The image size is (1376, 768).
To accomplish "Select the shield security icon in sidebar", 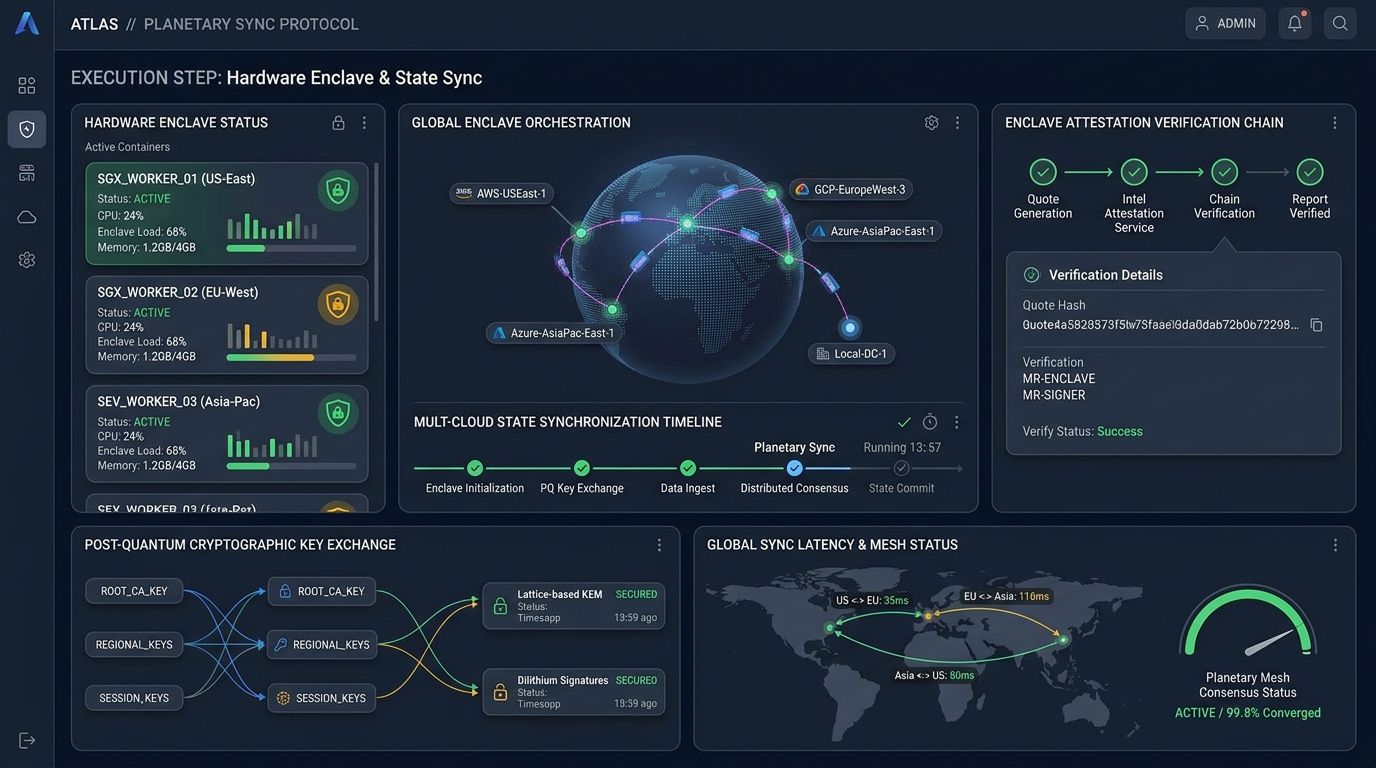I will pos(27,129).
